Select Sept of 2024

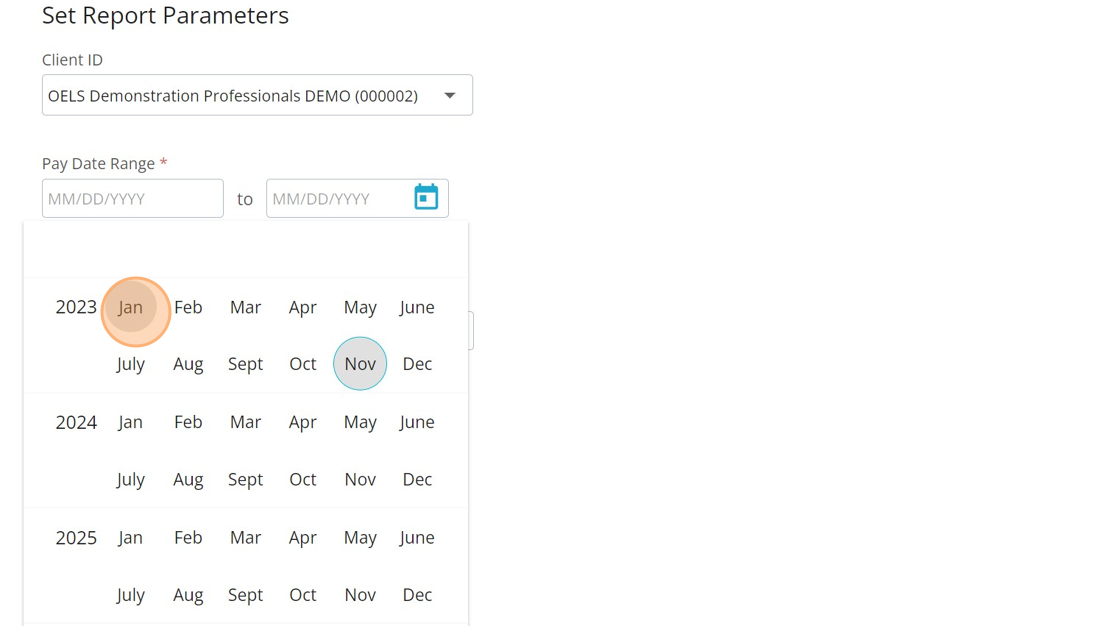tap(245, 480)
